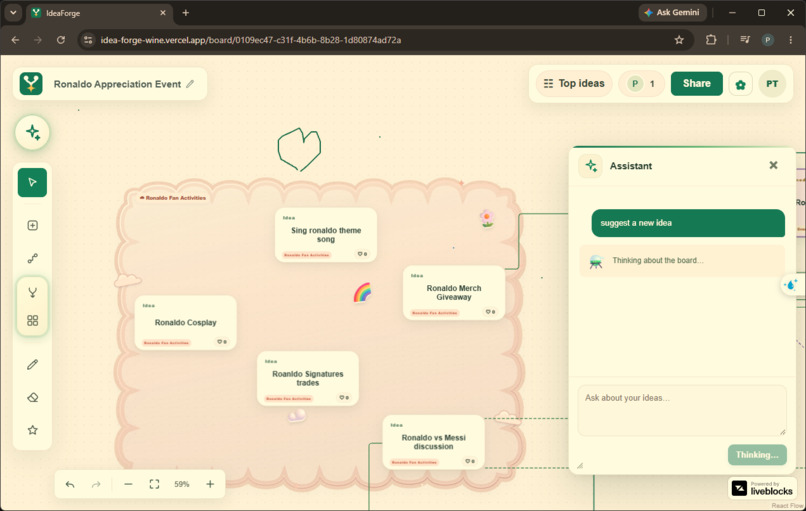This screenshot has height=511, width=806.
Task: Select the Sing ronaldo theme song card
Action: [326, 235]
